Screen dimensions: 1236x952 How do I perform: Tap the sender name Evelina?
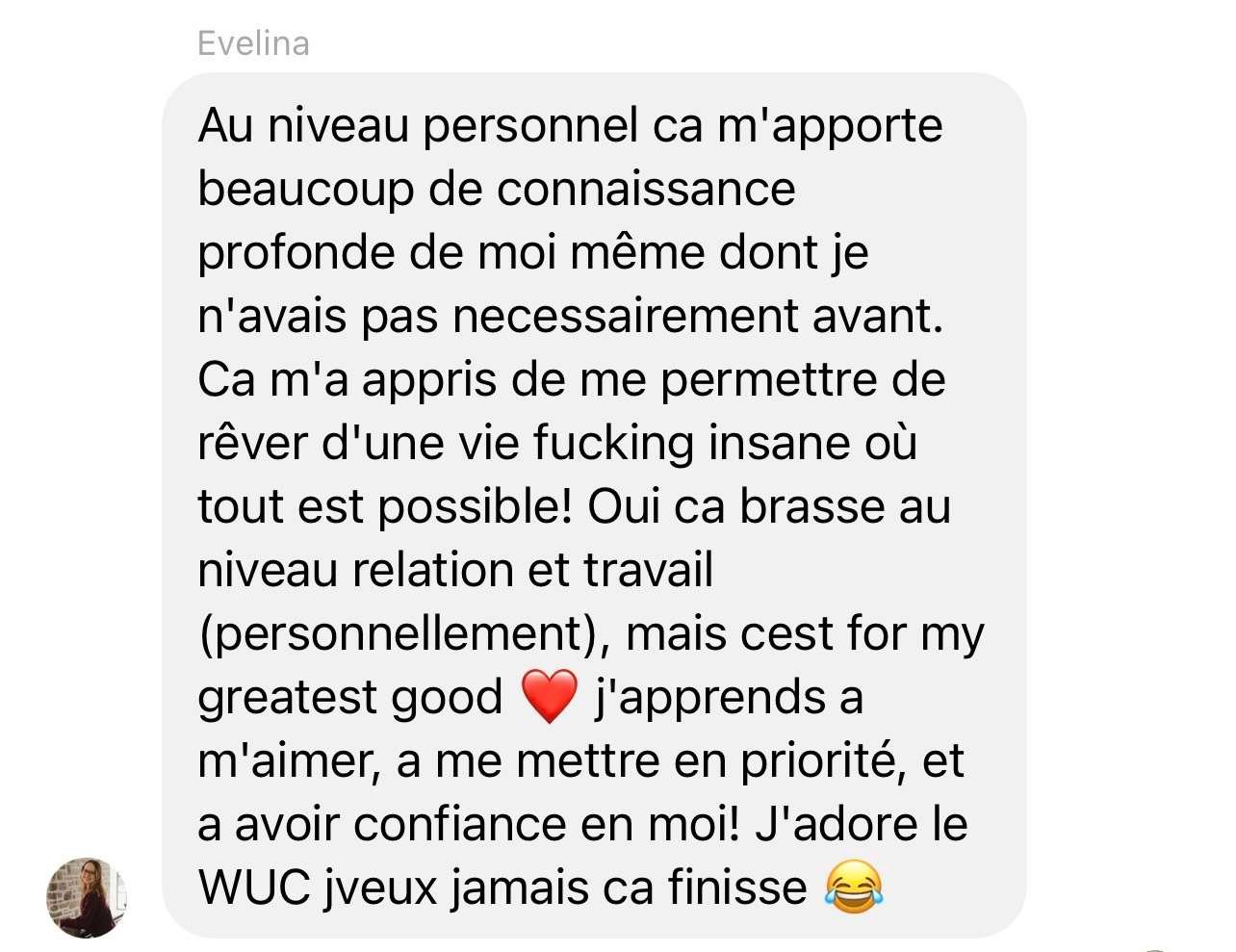coord(253,43)
